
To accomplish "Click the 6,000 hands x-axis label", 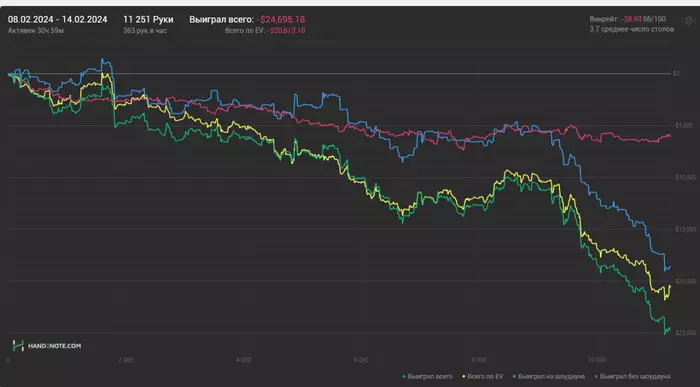I will click(x=361, y=360).
